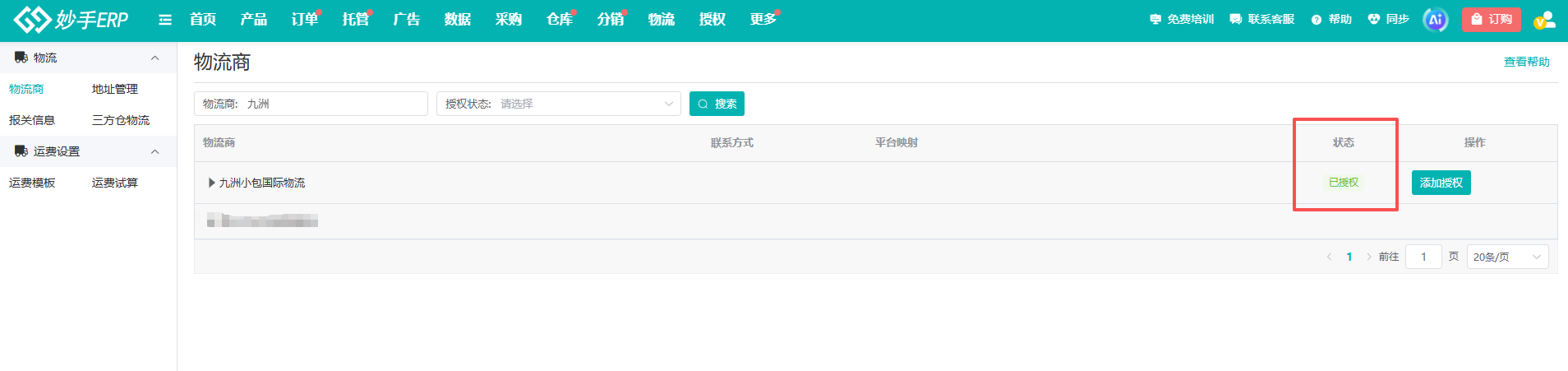This screenshot has width=1568, height=371.
Task: Open the 广告 menu
Action: (x=407, y=20)
